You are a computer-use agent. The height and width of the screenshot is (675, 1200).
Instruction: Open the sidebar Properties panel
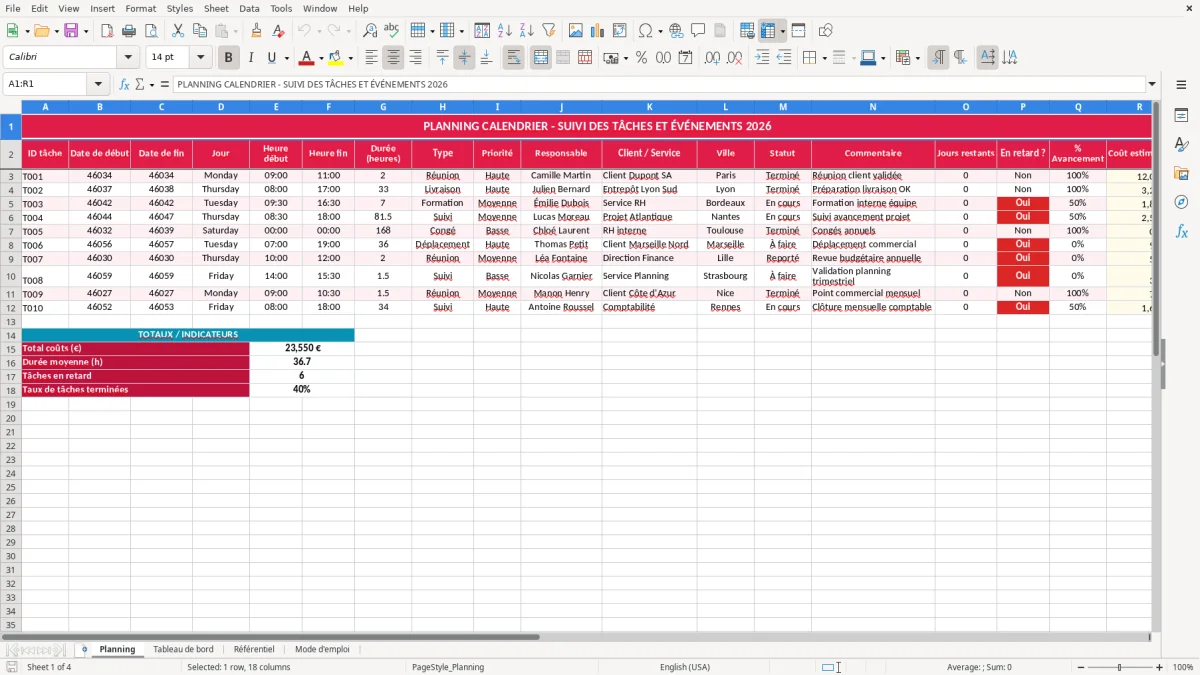point(1181,116)
